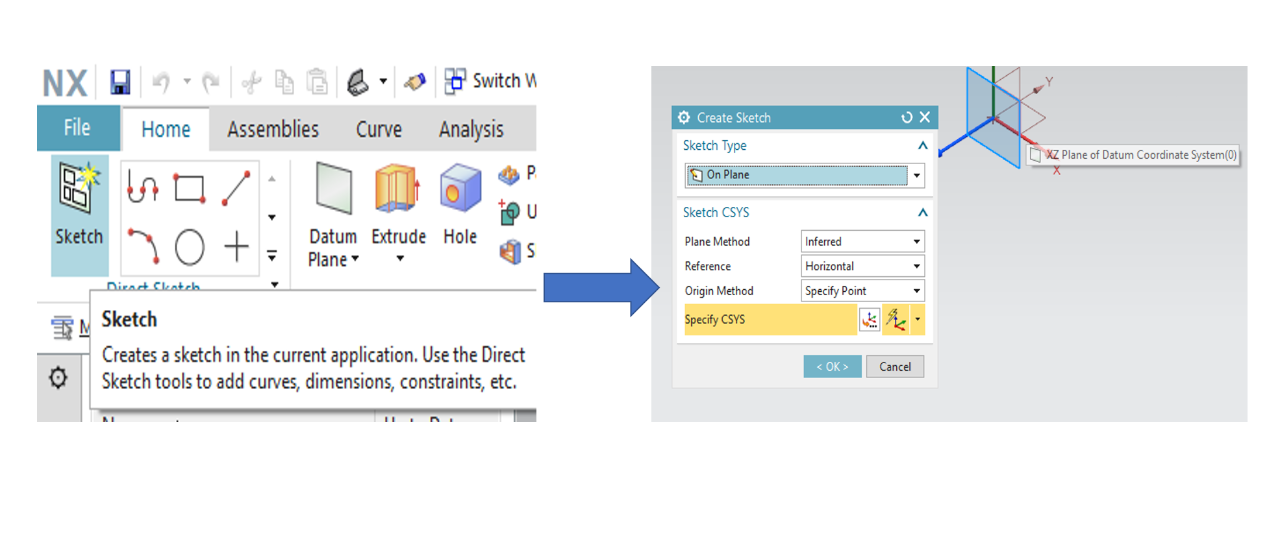Viewport: 1280px width, 546px height.
Task: Click the Switch Window icon
Action: pyautogui.click(x=456, y=81)
